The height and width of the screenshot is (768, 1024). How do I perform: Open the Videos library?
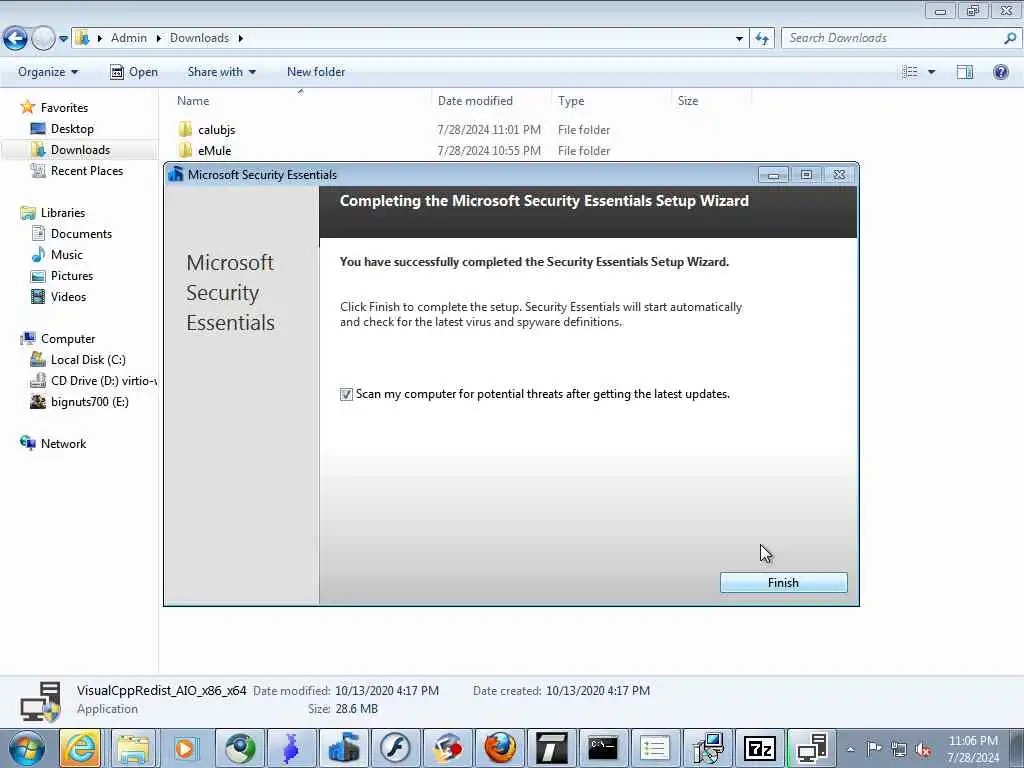(x=68, y=296)
